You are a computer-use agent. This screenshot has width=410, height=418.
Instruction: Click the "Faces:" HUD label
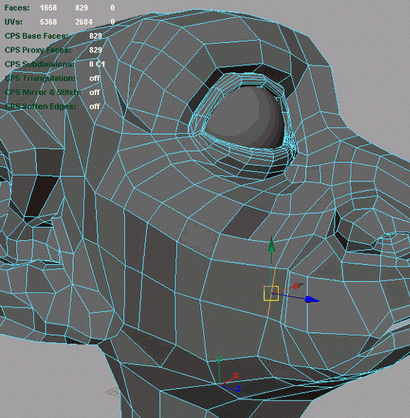[x=17, y=8]
